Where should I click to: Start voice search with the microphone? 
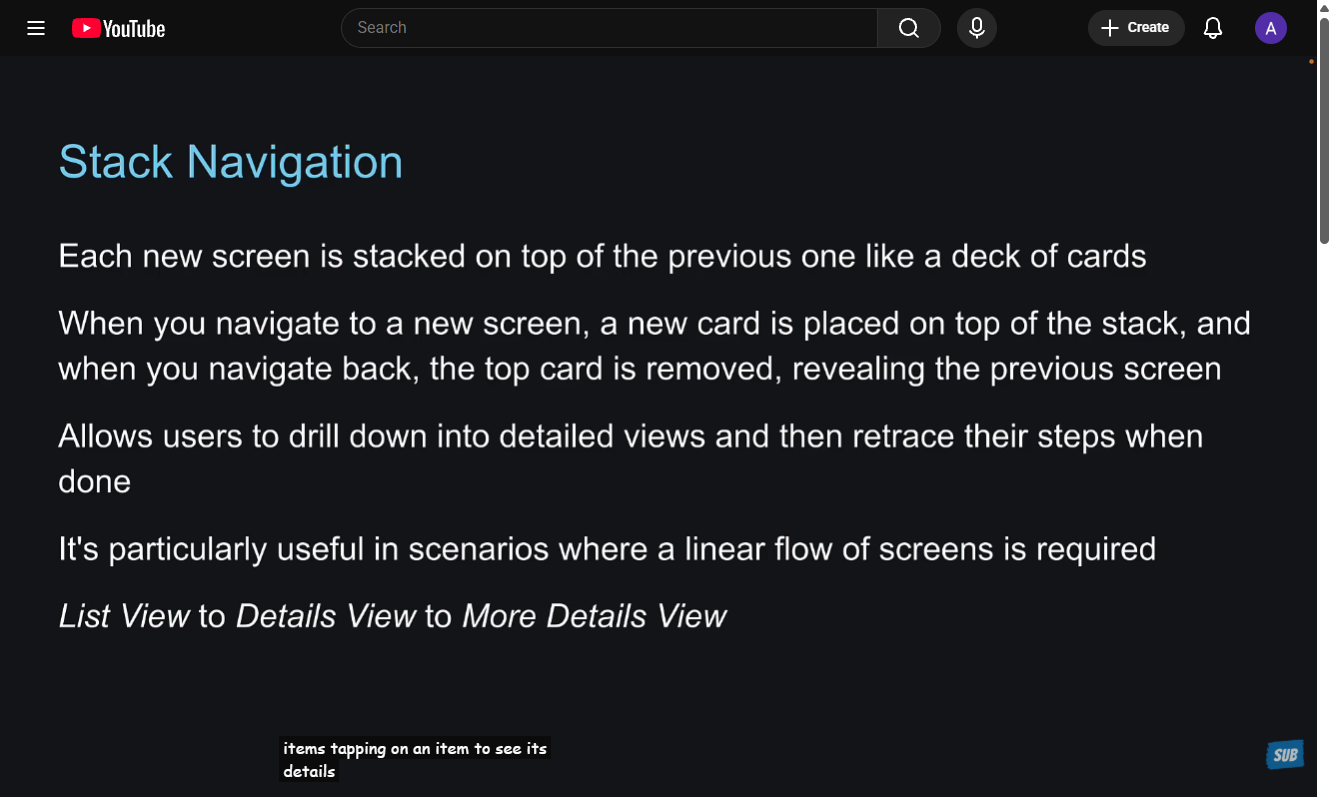(976, 28)
